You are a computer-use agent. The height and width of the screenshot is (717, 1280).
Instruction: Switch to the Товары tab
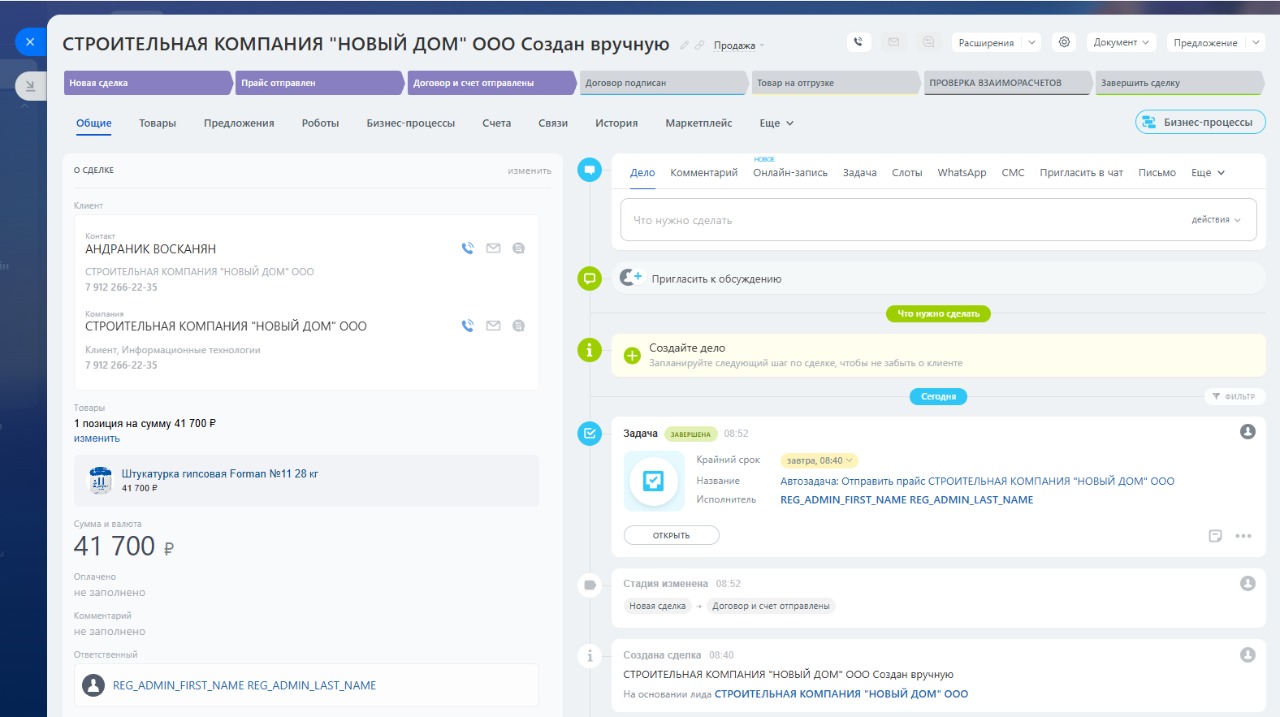pyautogui.click(x=157, y=124)
